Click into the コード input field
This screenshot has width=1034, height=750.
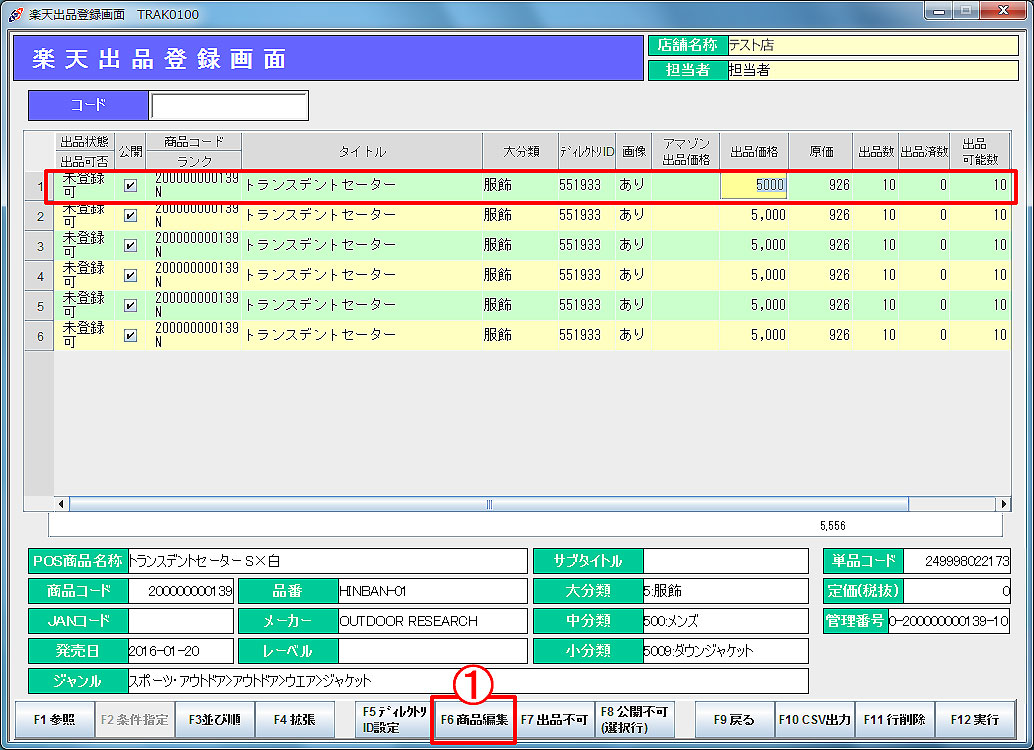click(228, 106)
